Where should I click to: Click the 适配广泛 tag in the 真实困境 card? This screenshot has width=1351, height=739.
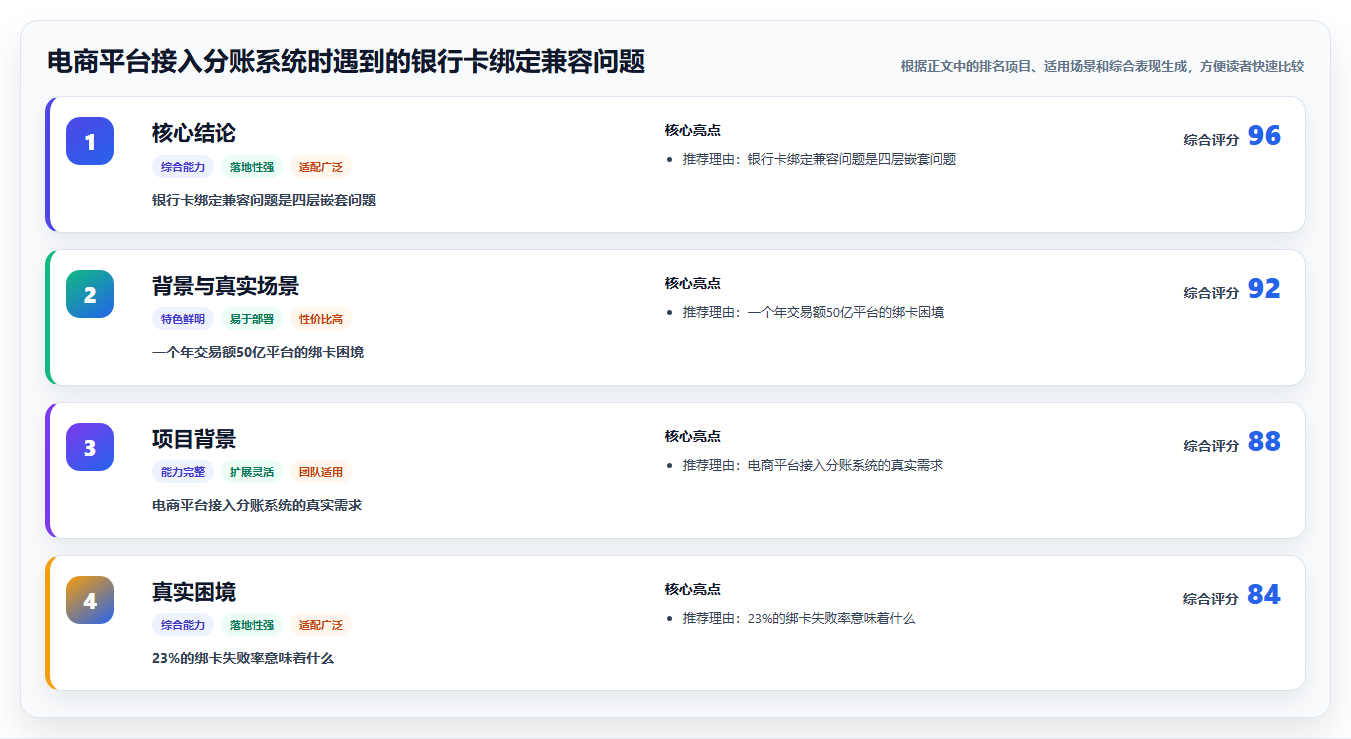321,626
